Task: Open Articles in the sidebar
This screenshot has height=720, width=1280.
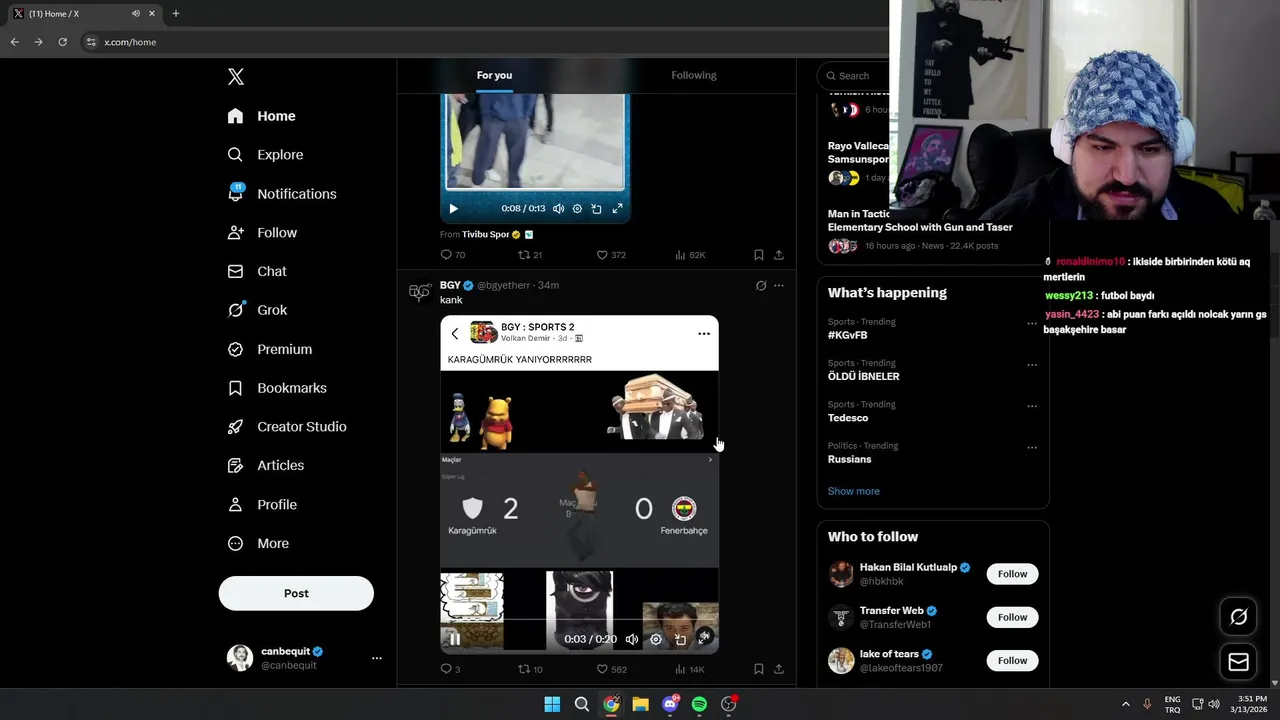Action: [265, 466]
